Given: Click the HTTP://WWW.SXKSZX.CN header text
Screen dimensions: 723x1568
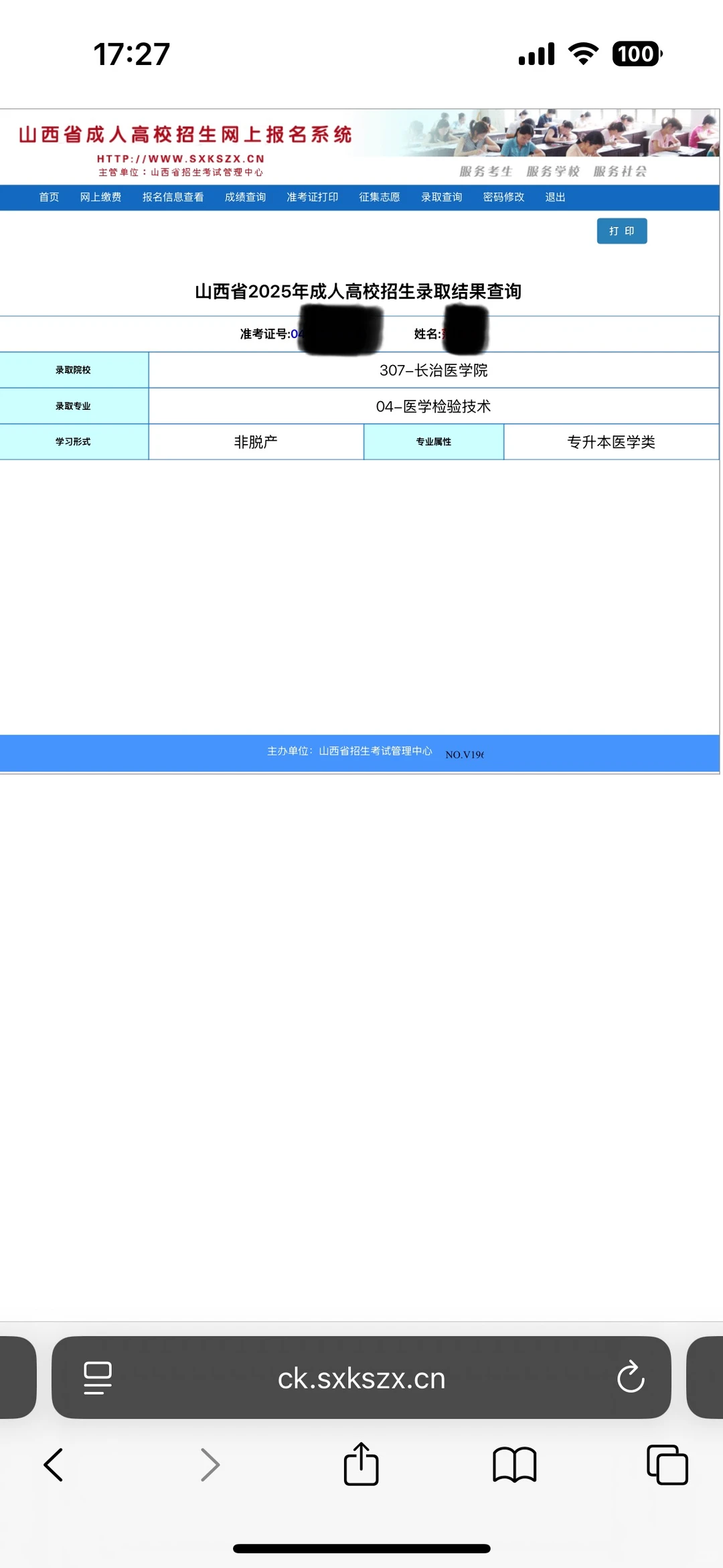Looking at the screenshot, I should pos(181,159).
